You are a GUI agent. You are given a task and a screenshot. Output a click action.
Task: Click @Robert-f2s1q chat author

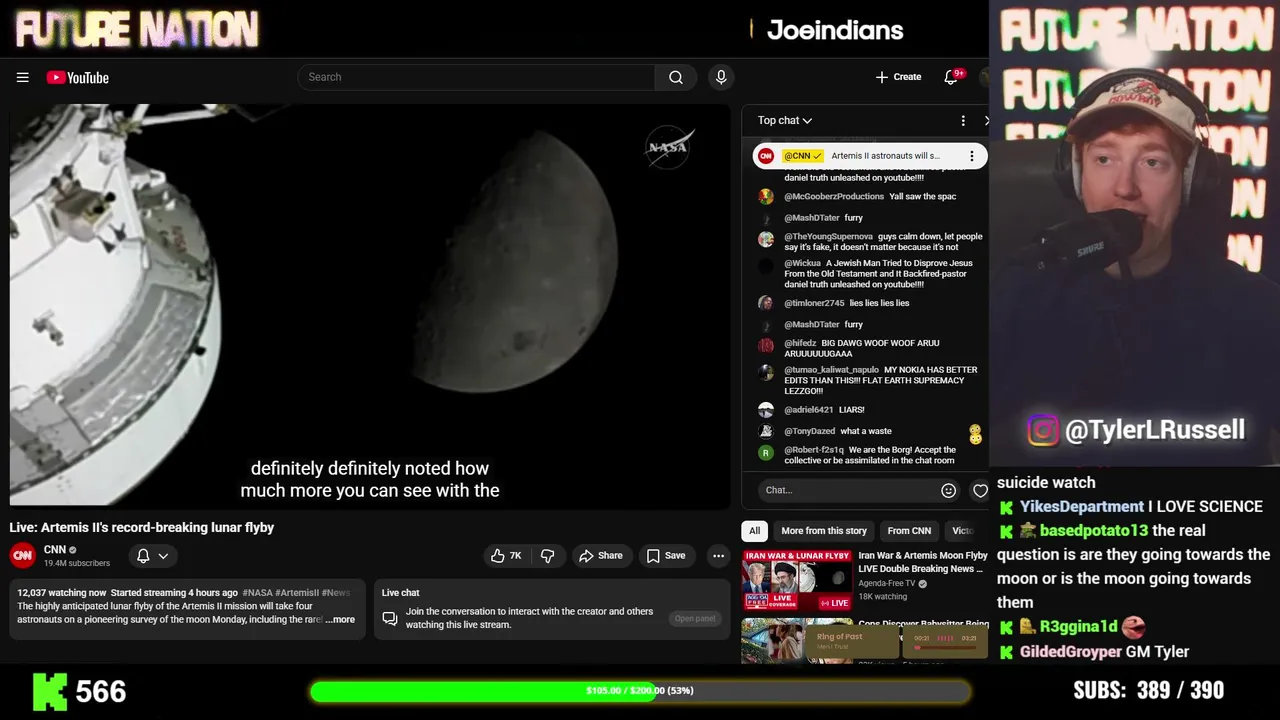[814, 450]
